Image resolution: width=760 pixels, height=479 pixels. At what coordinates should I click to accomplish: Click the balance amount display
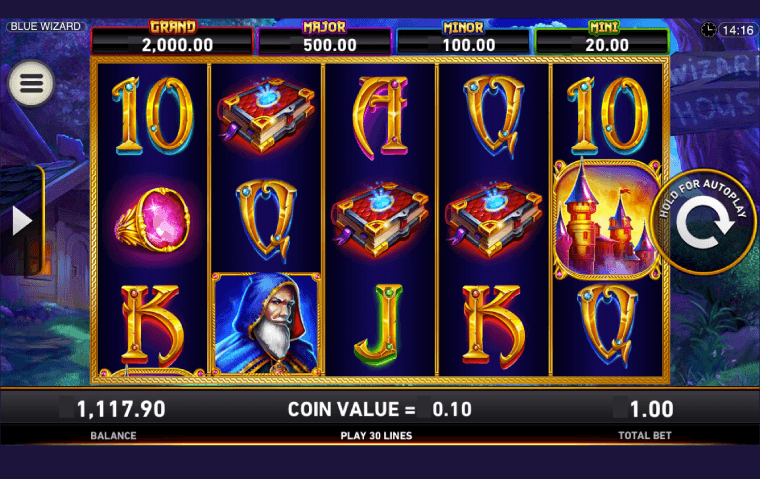121,409
